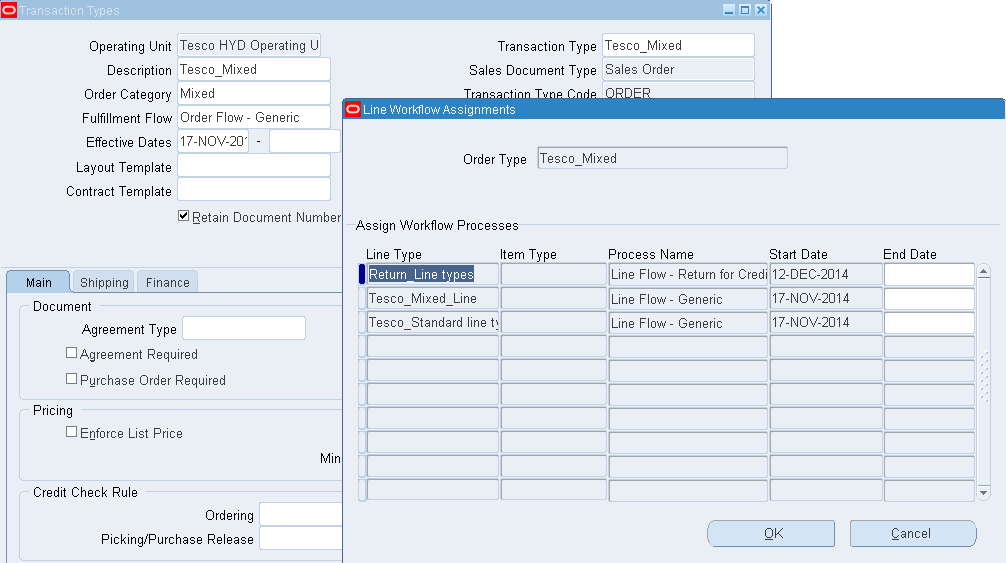Select the Tesco_Mixed_Line line type cell
Screen dimensions: 1006x563
coord(432,299)
